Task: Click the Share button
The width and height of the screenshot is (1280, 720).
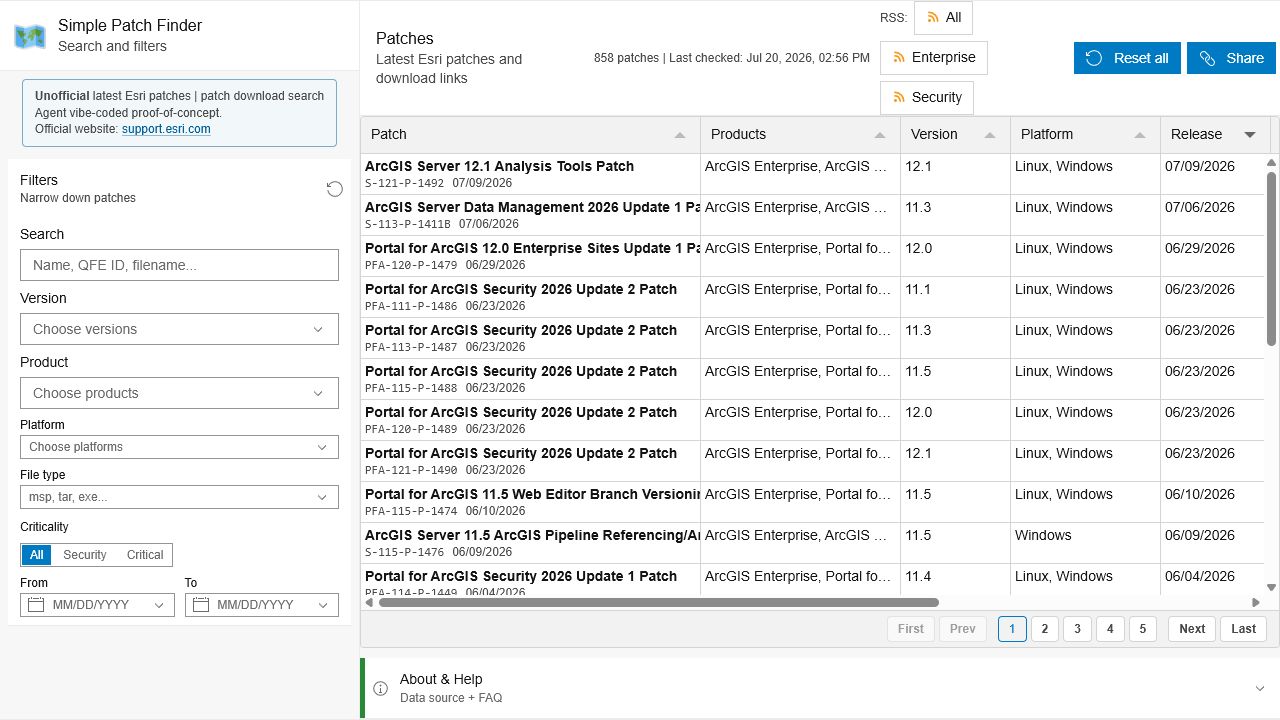Action: tap(1231, 58)
